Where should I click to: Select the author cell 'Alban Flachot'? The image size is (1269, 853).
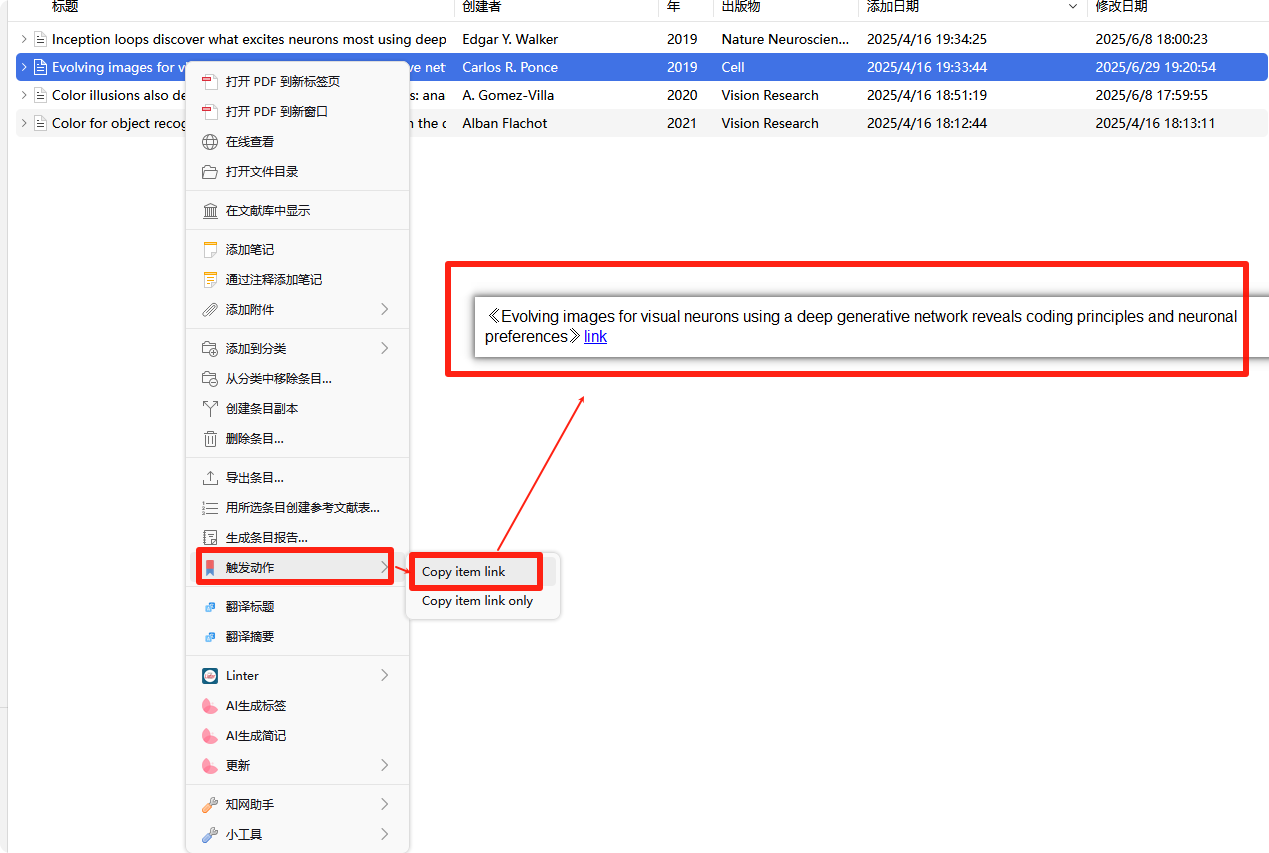[x=505, y=124]
